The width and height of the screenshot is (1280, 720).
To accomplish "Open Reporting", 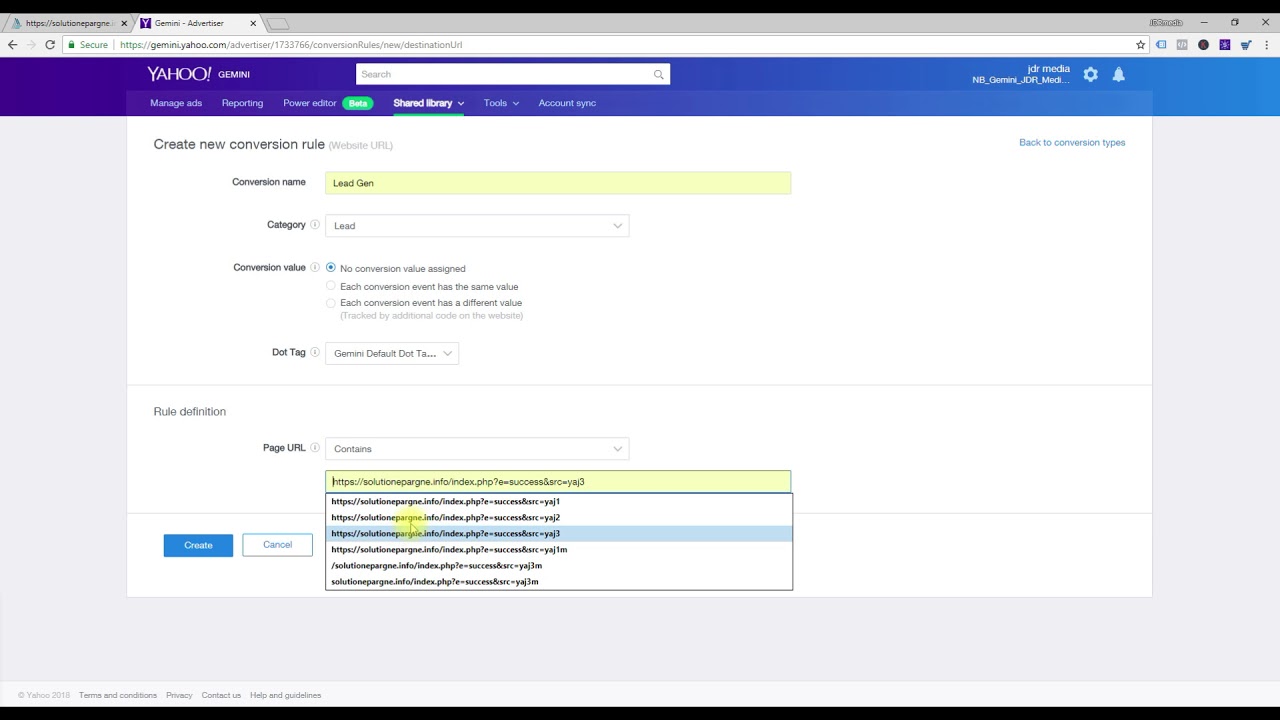I will tap(242, 103).
